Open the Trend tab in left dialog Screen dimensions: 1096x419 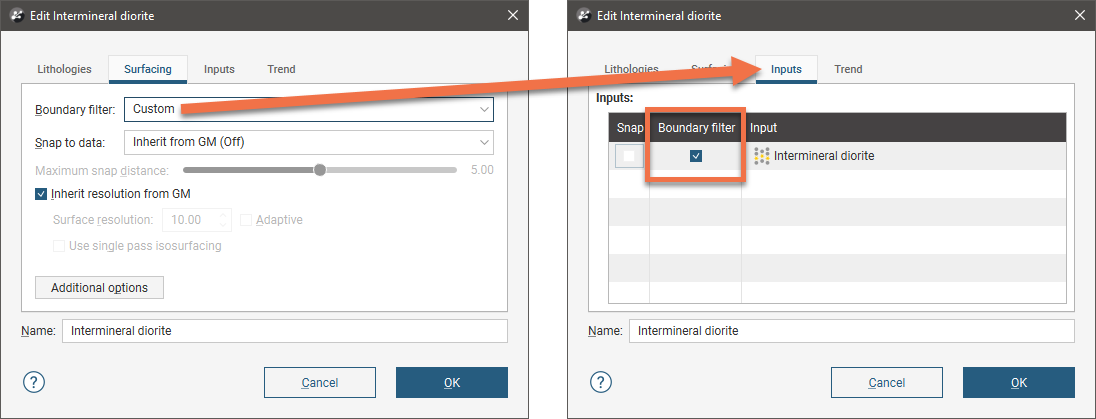click(282, 69)
